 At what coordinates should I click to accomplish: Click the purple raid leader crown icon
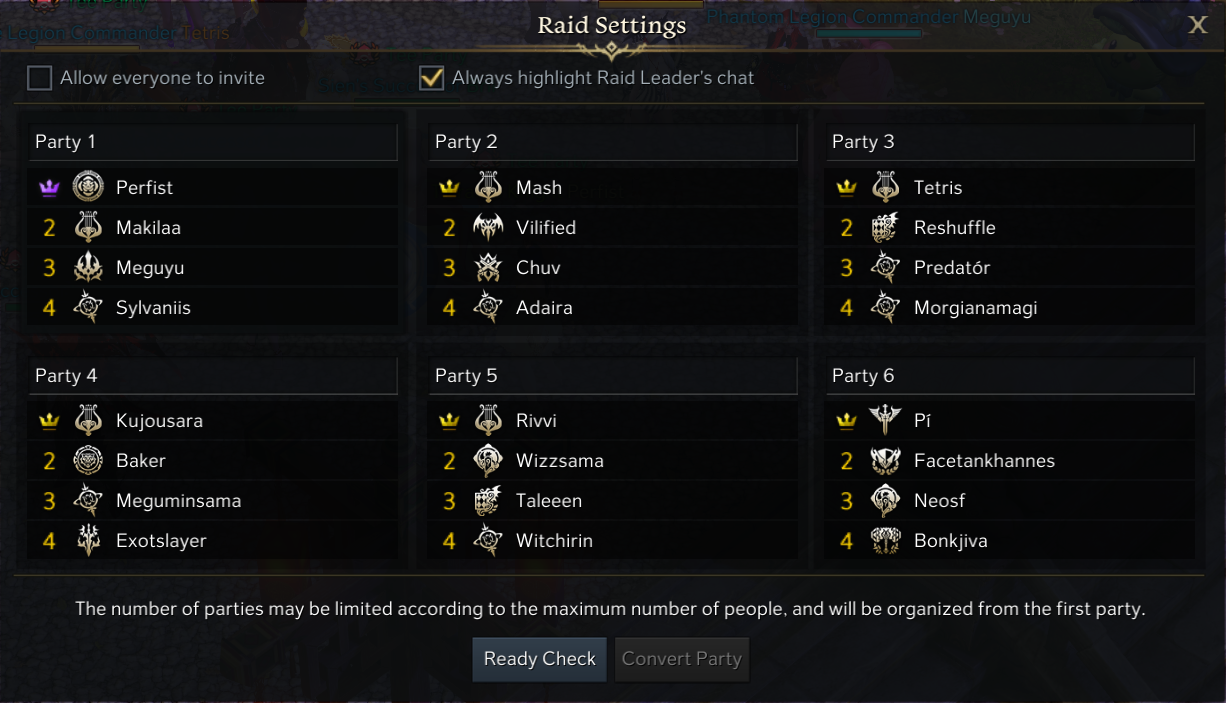tap(49, 188)
